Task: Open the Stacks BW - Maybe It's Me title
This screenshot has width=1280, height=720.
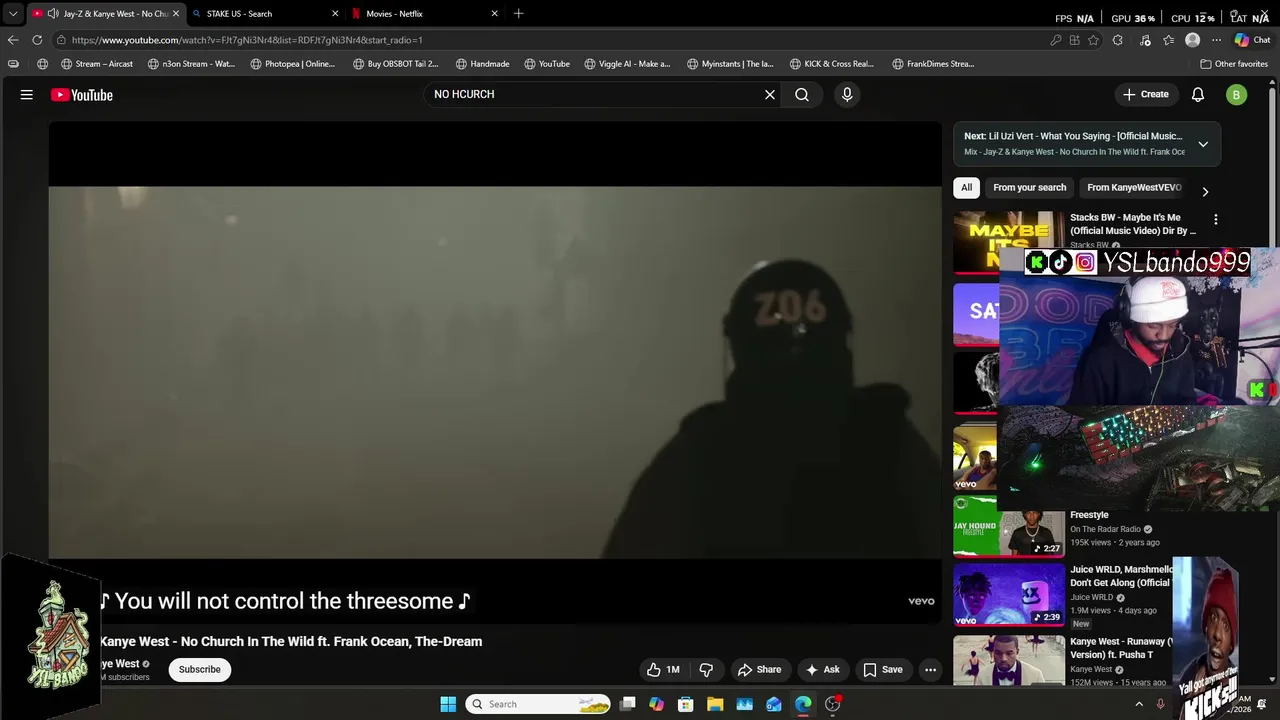Action: pyautogui.click(x=1132, y=224)
